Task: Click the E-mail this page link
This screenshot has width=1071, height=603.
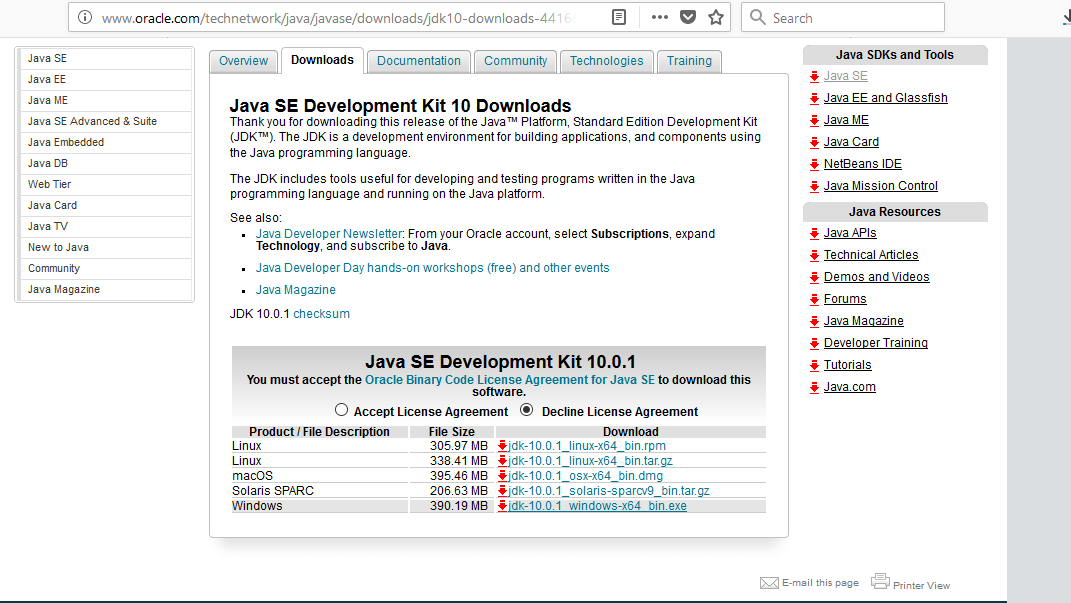Action: point(820,583)
